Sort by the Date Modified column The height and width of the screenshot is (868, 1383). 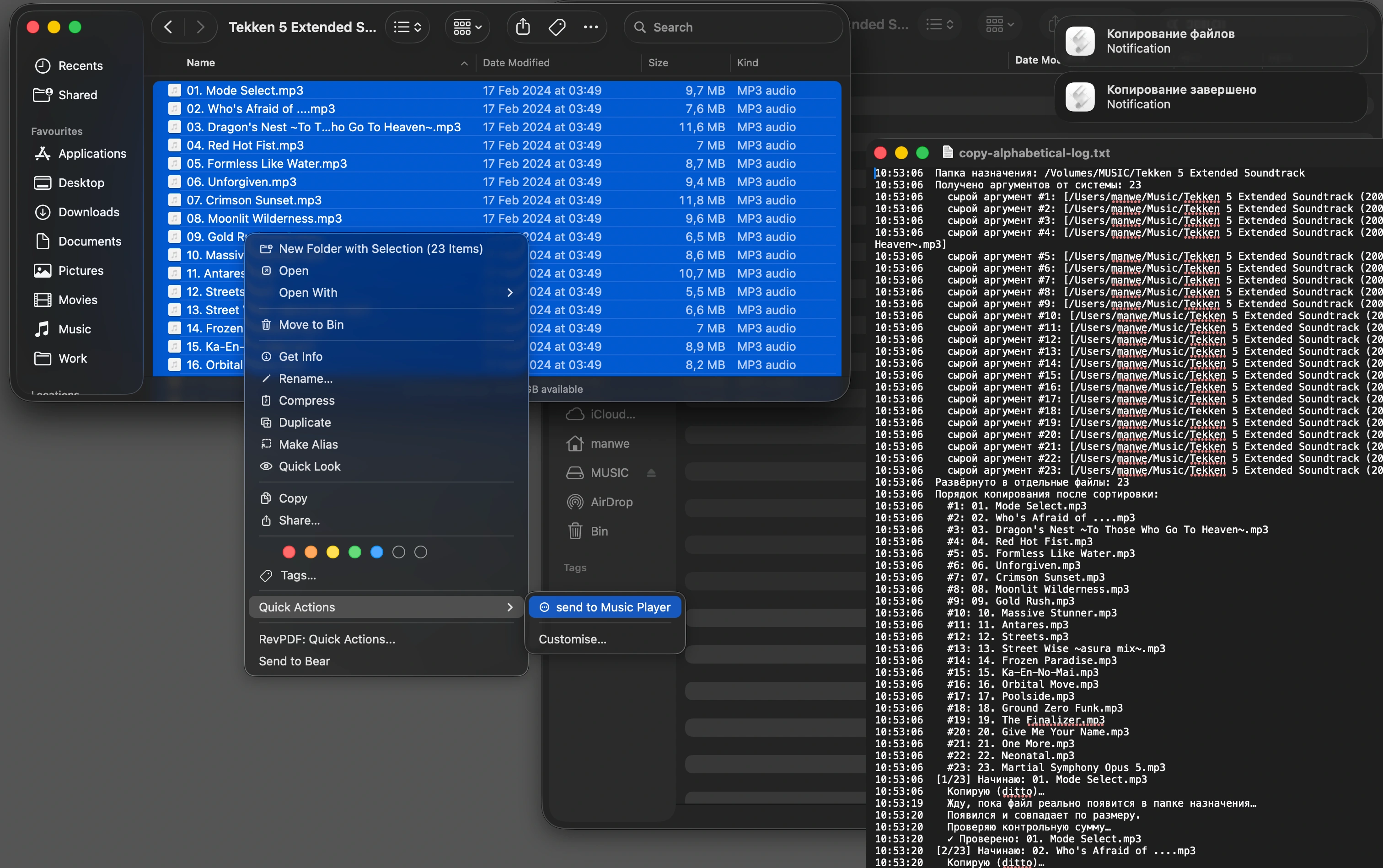[515, 63]
